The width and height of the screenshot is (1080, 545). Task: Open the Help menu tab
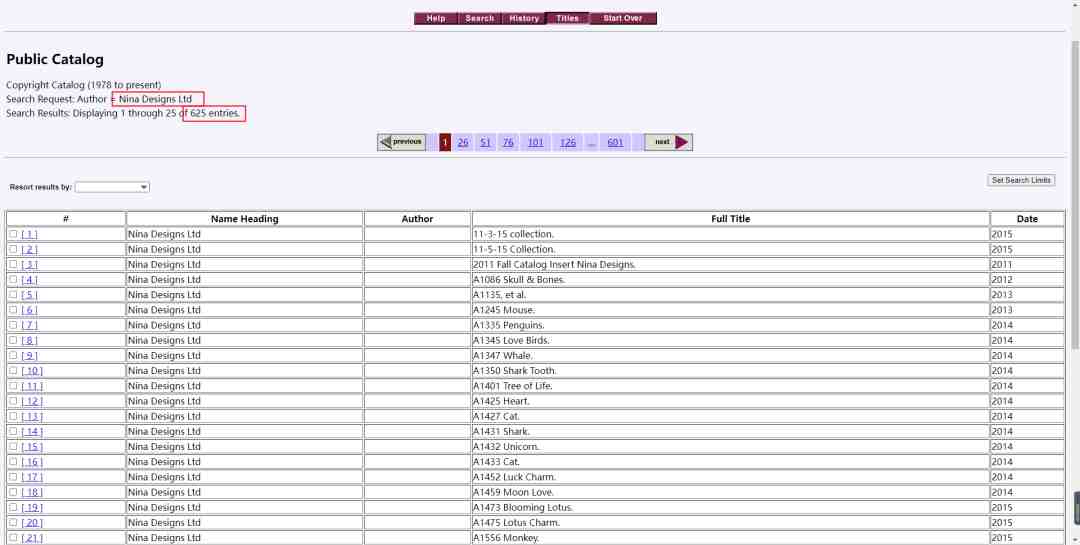[x=435, y=19]
